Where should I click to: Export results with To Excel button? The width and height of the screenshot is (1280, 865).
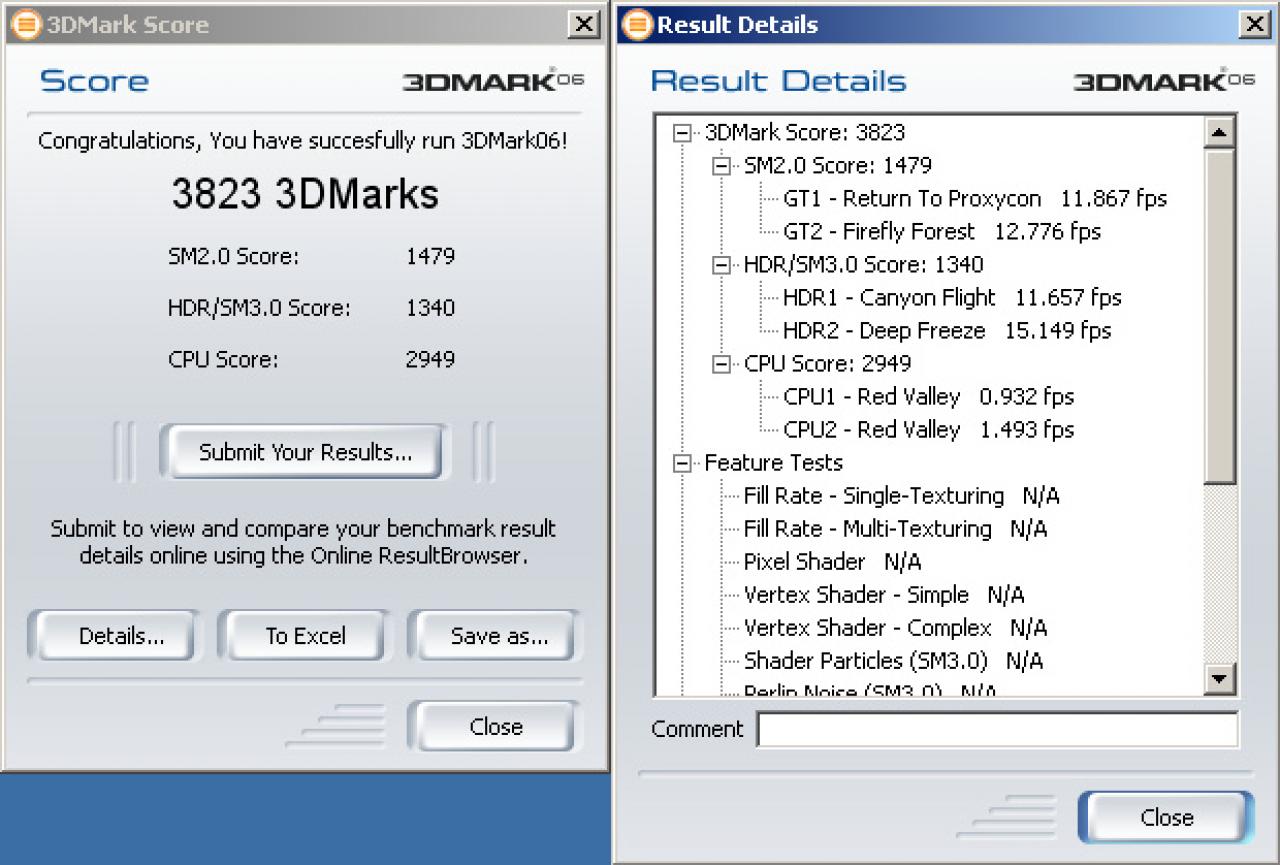tap(305, 636)
